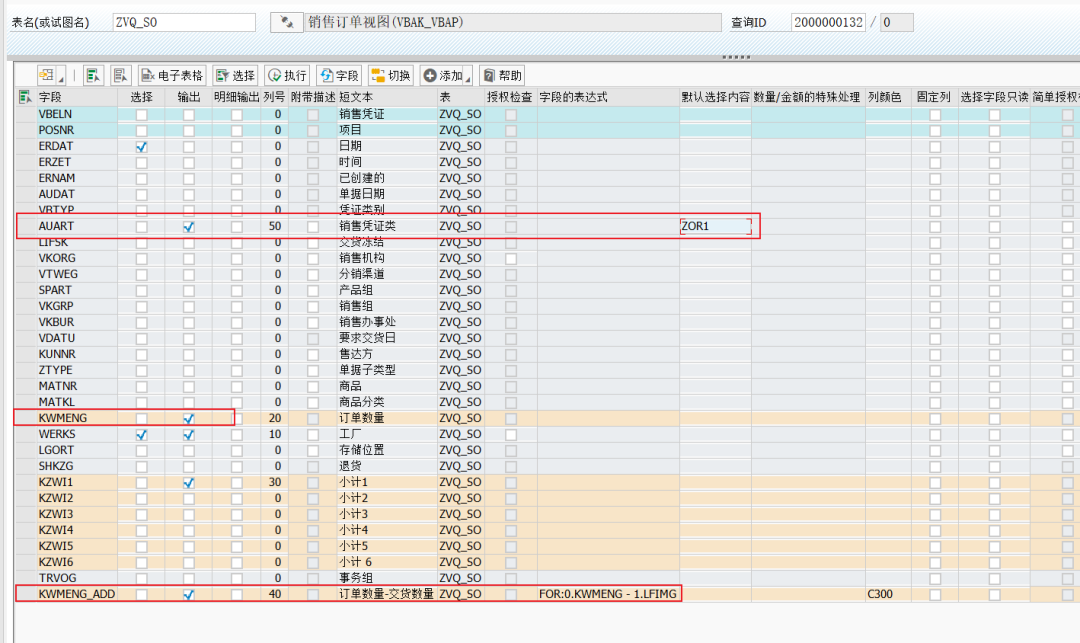Click the column color value C300
Screen dimensions: 1080x643
(x=889, y=593)
